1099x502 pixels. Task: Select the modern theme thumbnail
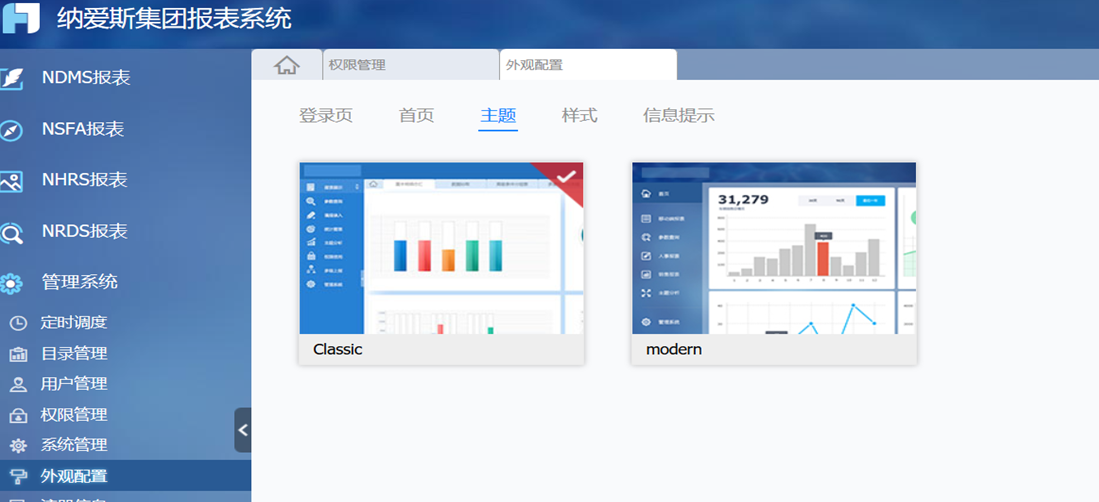(x=774, y=248)
